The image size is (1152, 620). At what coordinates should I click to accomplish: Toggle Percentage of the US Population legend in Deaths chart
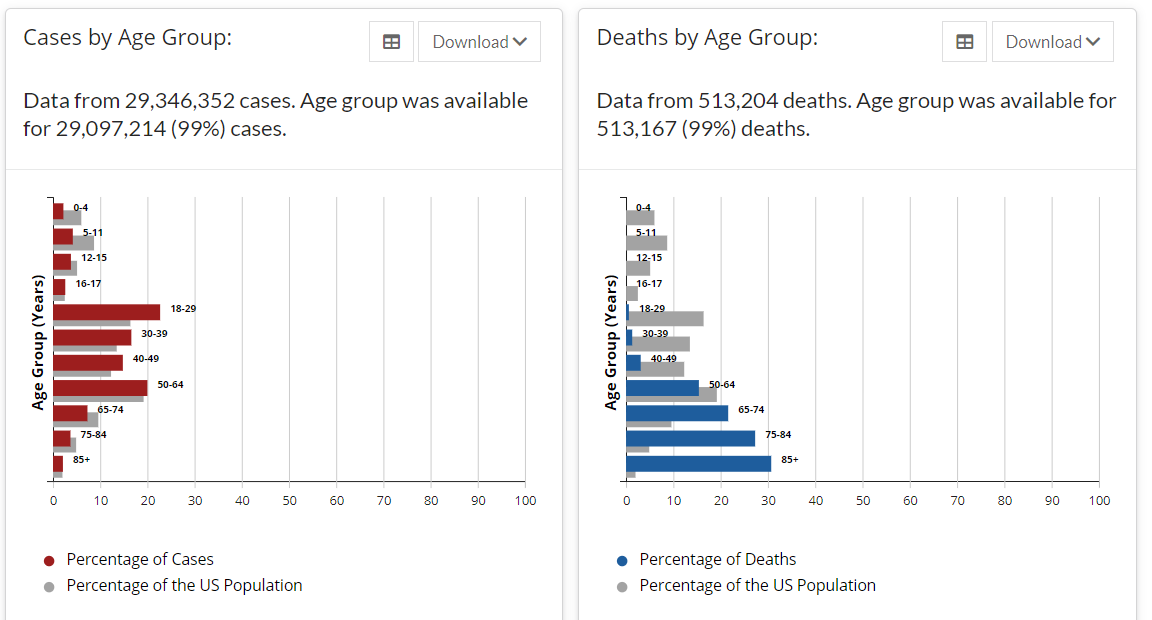(746, 585)
